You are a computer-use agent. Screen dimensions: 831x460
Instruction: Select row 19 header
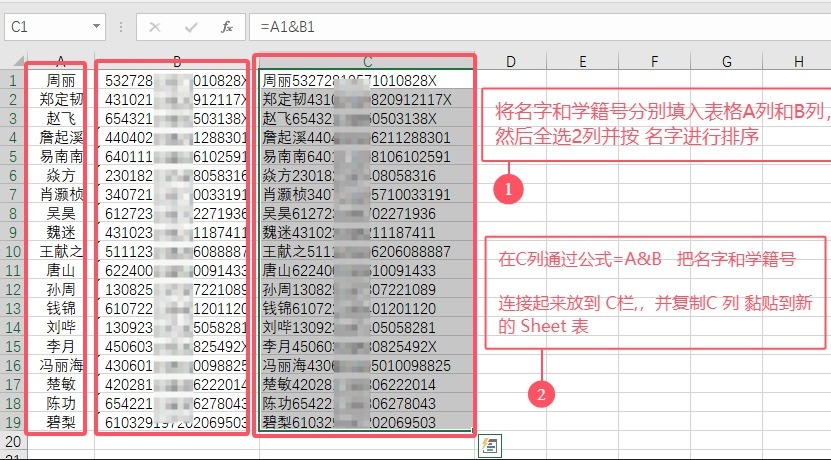point(13,422)
